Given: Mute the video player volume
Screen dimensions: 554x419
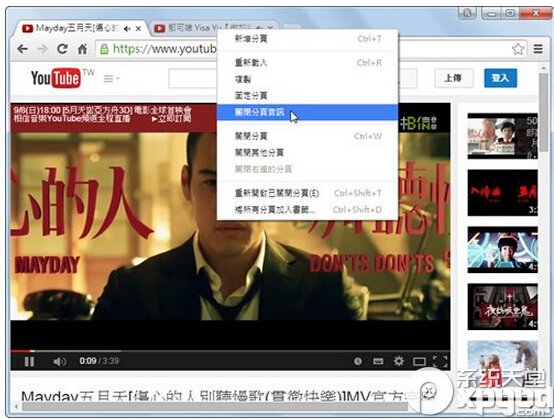Looking at the screenshot, I should [59, 361].
